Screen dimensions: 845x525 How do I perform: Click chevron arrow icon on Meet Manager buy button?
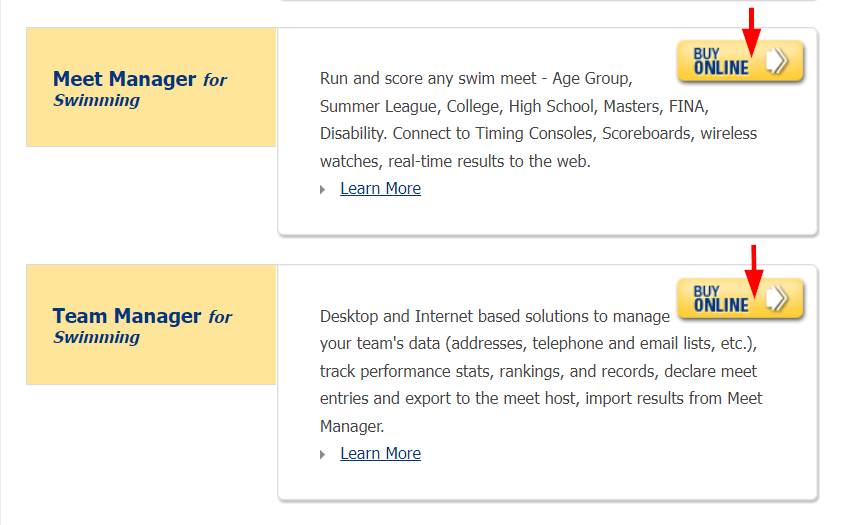pyautogui.click(x=777, y=61)
